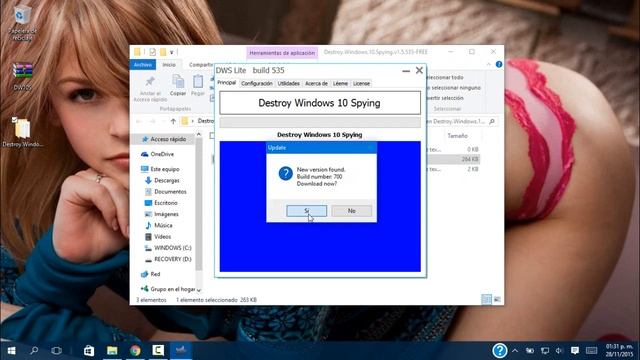Click Invertir selección in ribbon
This screenshot has width=640, height=360.
pyautogui.click(x=444, y=98)
